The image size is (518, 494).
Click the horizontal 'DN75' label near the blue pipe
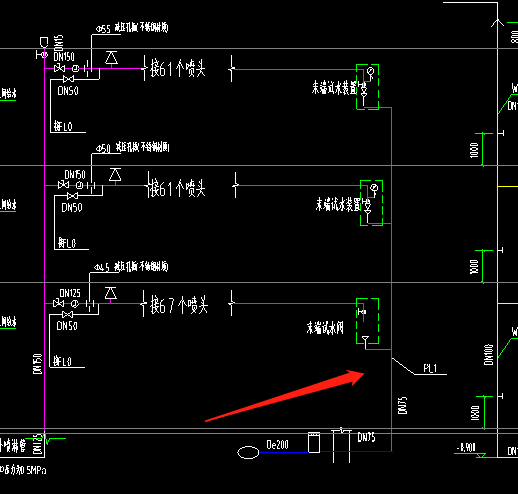(366, 437)
